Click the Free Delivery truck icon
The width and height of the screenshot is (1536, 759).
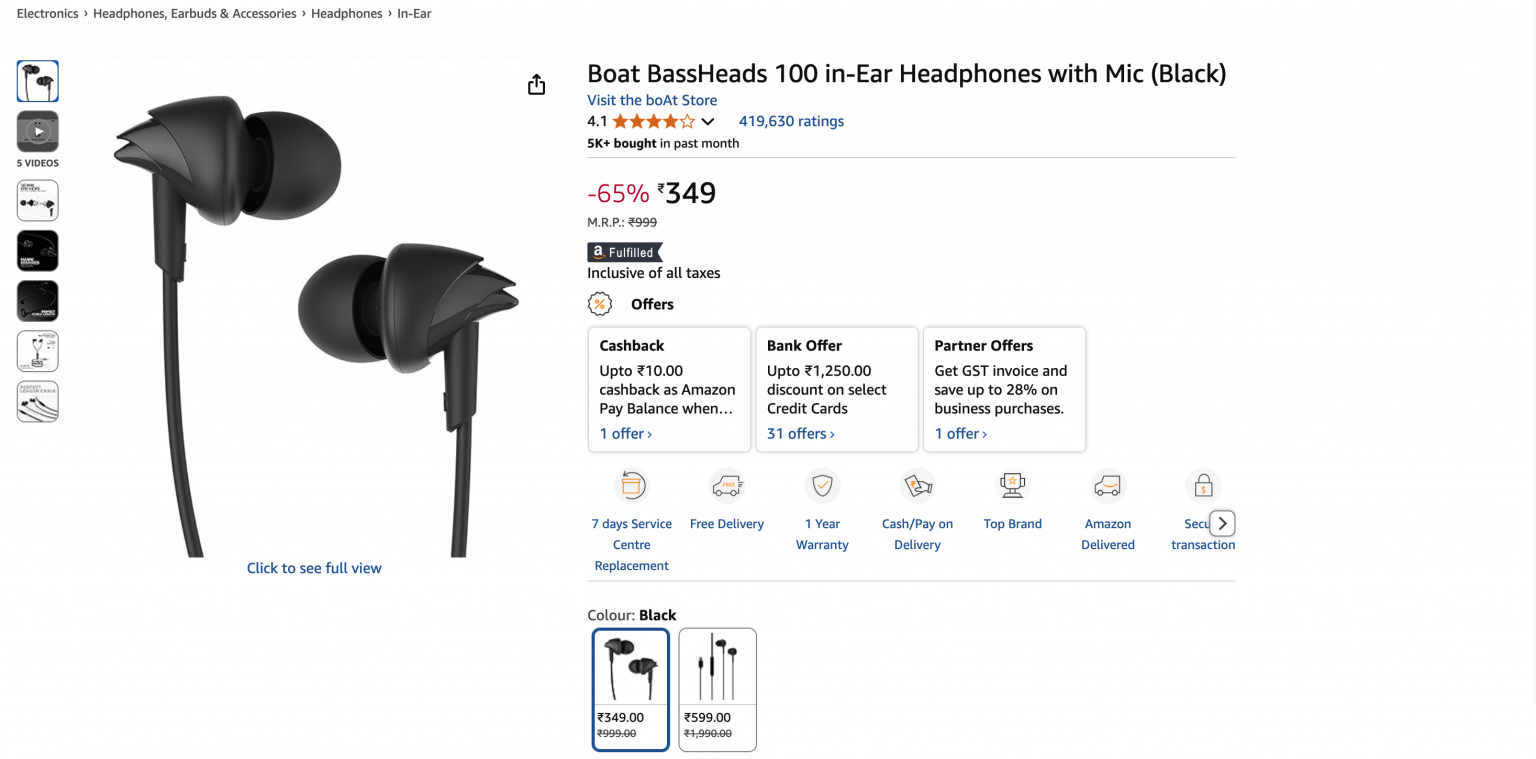coord(726,486)
